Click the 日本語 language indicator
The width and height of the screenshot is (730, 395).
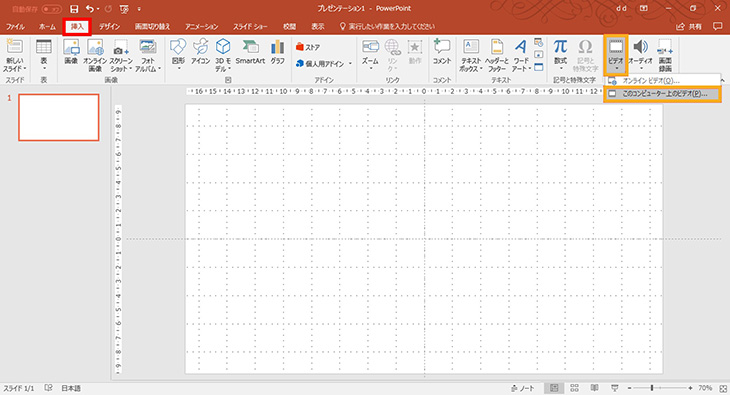pyautogui.click(x=71, y=388)
